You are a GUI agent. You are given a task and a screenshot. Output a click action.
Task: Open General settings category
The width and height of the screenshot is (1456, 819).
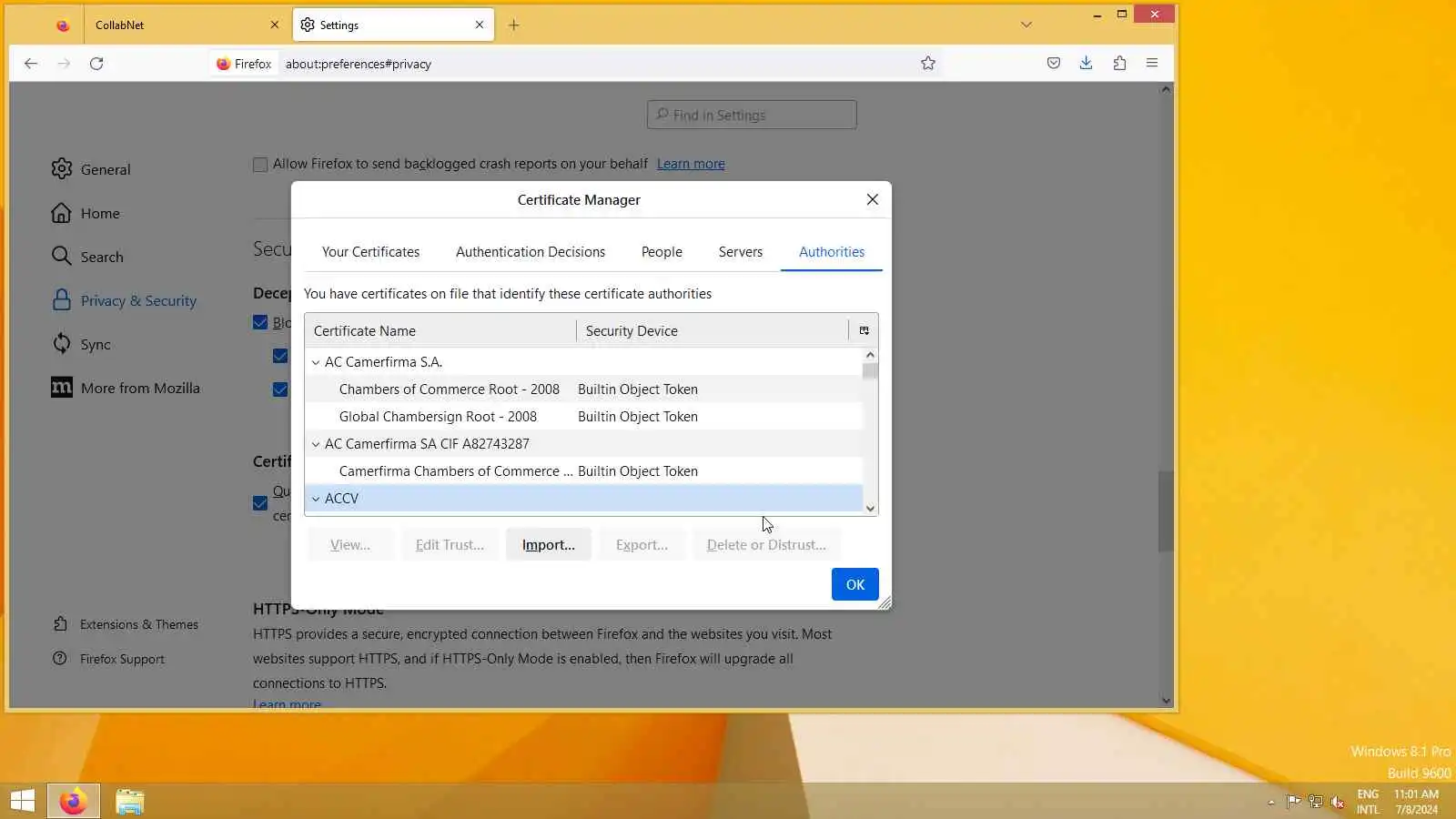coord(91,169)
